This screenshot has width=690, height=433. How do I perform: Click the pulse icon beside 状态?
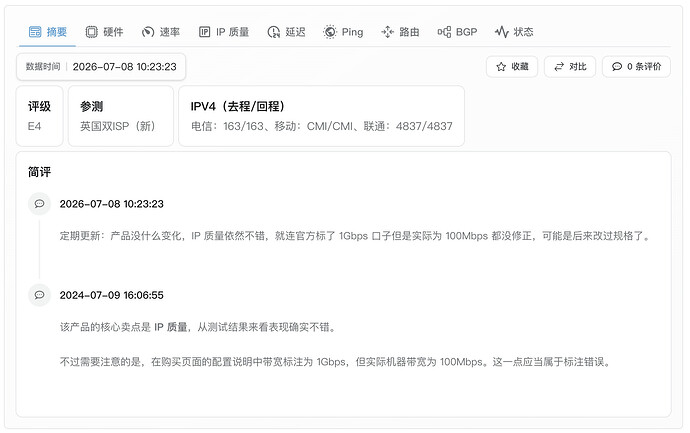pos(502,32)
